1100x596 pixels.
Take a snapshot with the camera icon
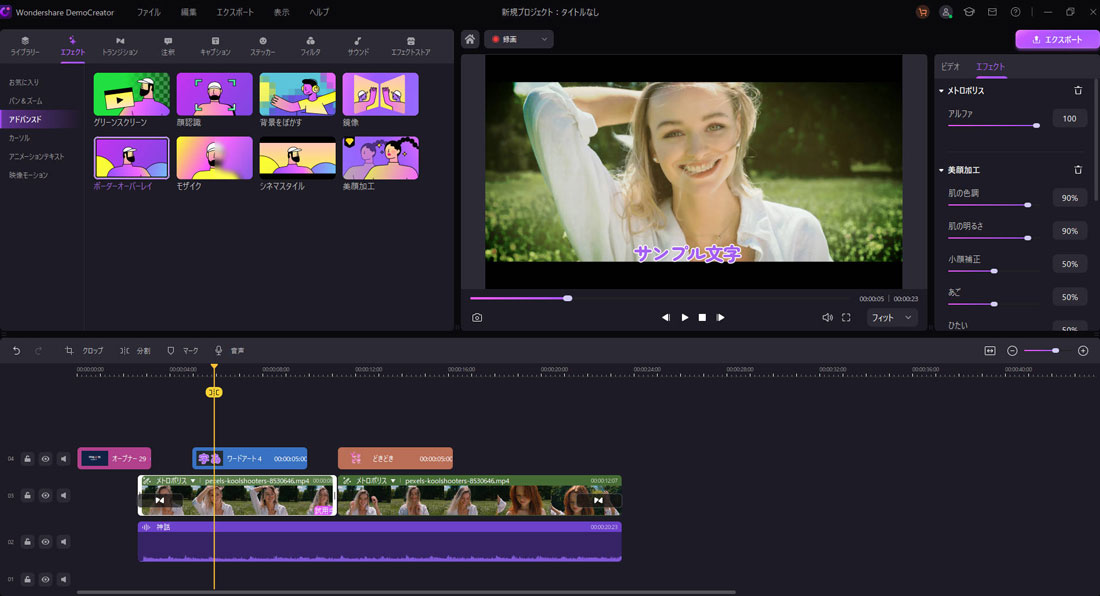tap(477, 318)
